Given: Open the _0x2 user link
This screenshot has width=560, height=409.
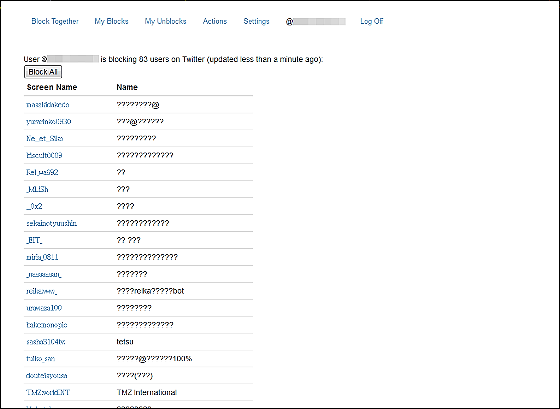Looking at the screenshot, I should (x=34, y=206).
